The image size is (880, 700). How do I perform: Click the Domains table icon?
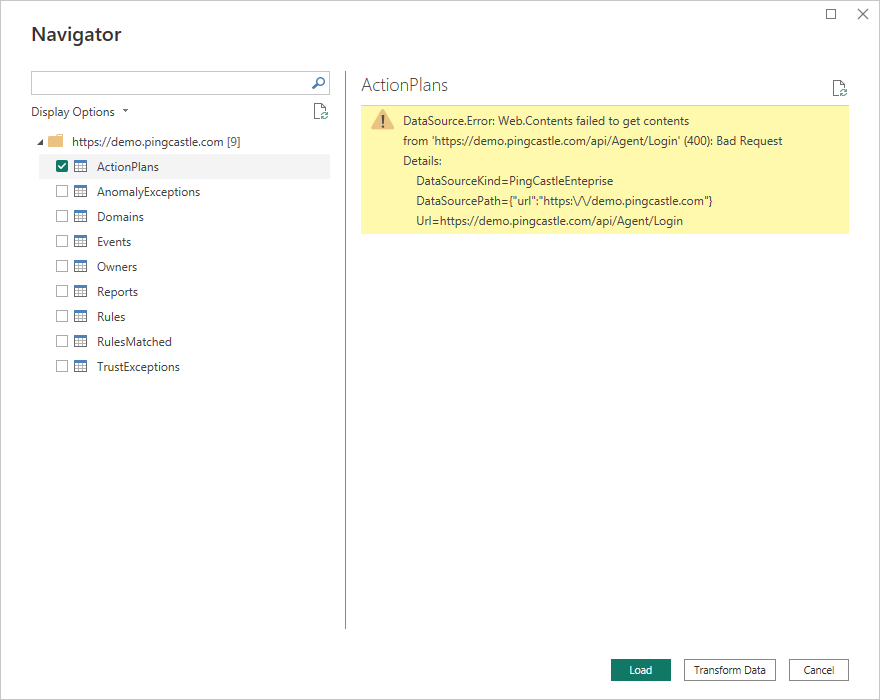(81, 217)
